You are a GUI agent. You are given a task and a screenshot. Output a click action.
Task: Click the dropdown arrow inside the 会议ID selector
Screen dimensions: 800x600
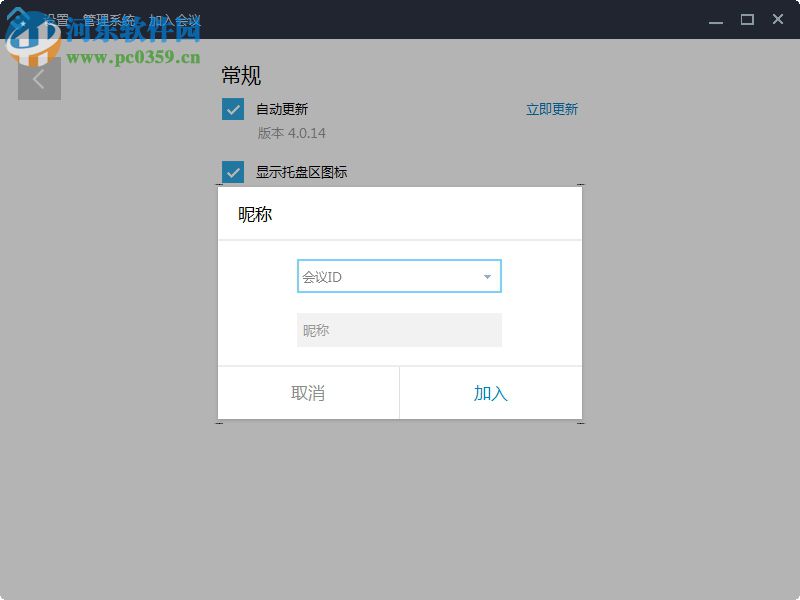point(485,276)
